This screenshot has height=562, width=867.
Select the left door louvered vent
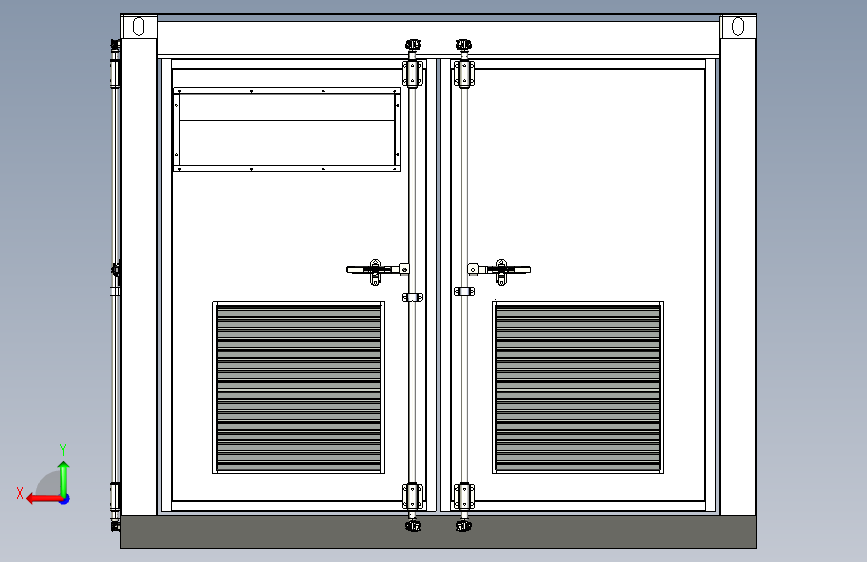click(x=299, y=387)
